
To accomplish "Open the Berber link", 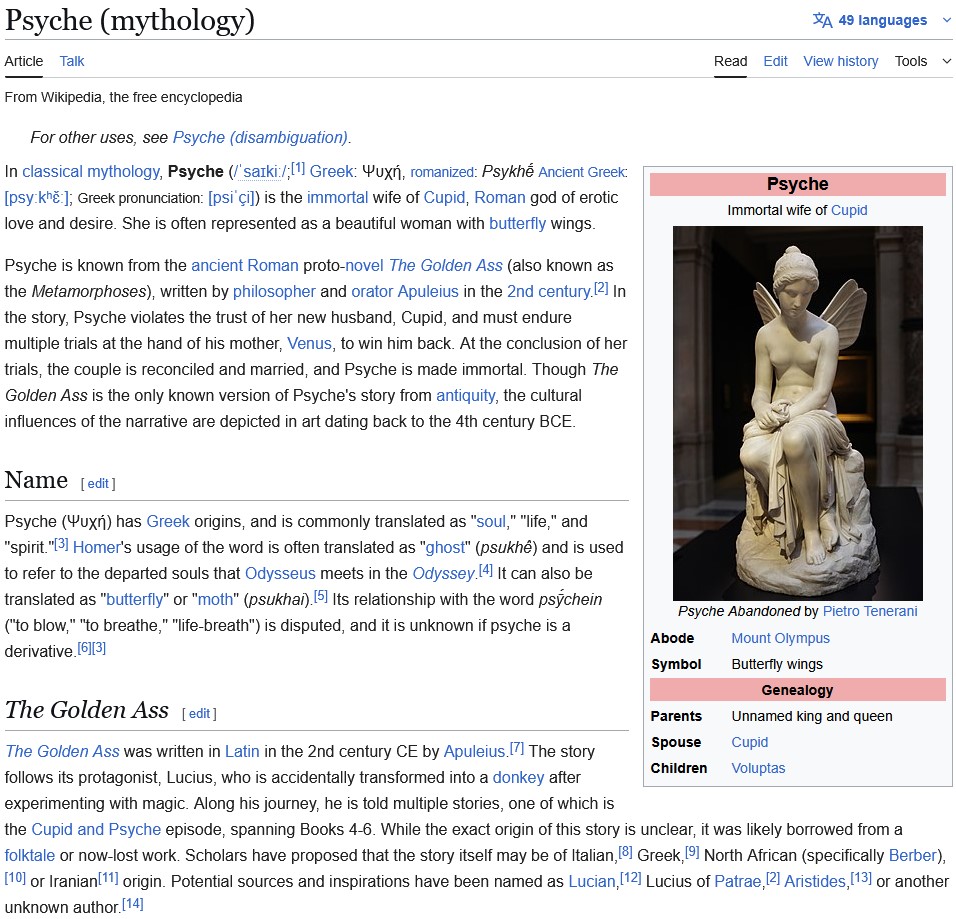I will coord(912,856).
